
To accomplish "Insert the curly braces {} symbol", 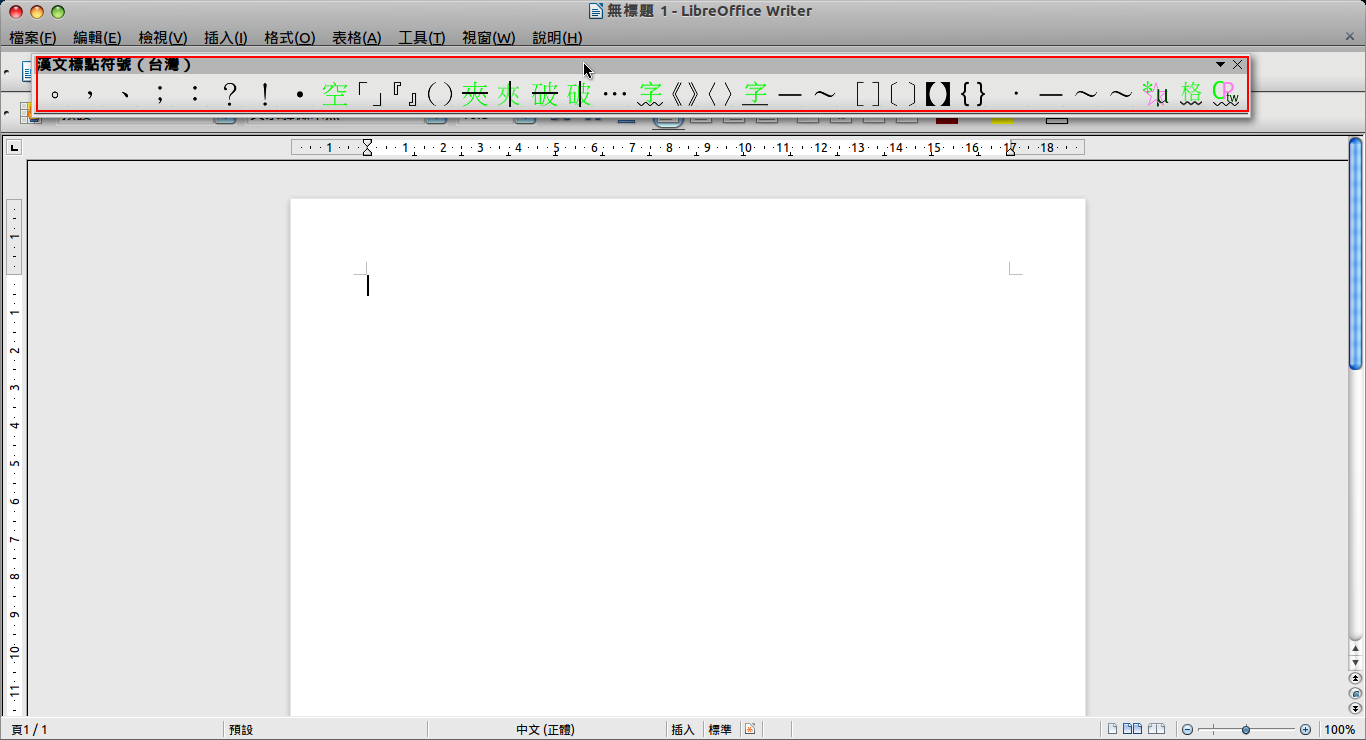I will coord(973,95).
